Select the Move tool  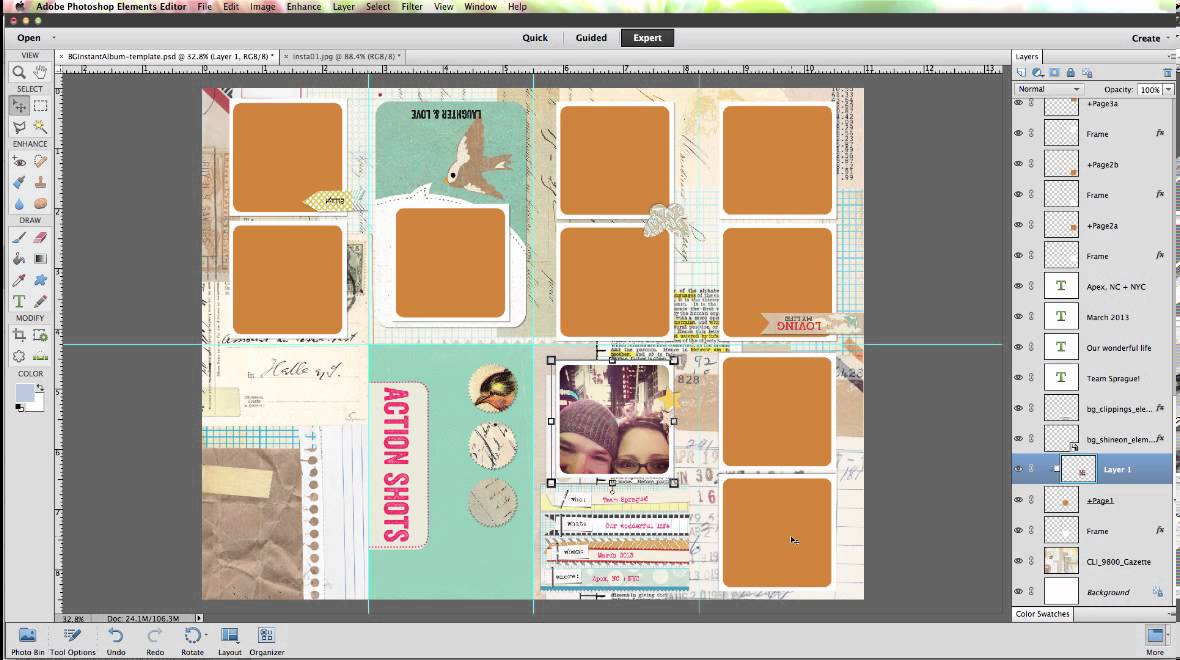pos(19,106)
